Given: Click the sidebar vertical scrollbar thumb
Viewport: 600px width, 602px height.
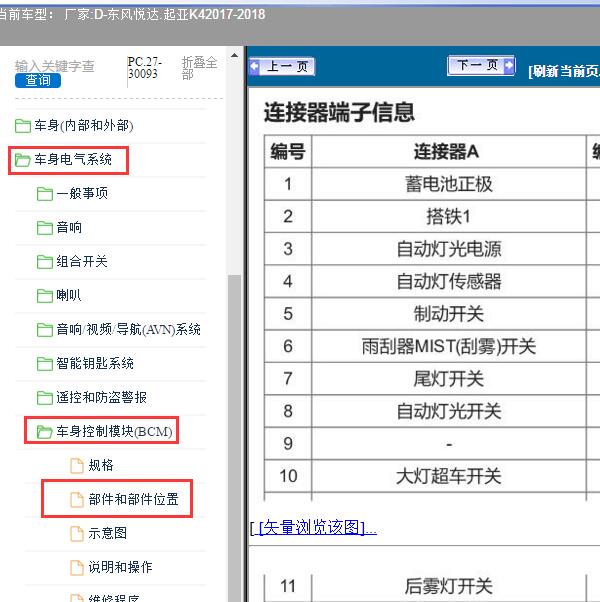Looking at the screenshot, I should point(234,438).
